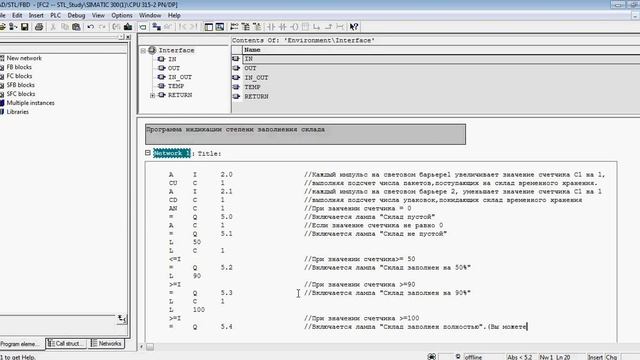This screenshot has width=640, height=360.
Task: Click the Download to PLC icon
Action: (x=128, y=27)
